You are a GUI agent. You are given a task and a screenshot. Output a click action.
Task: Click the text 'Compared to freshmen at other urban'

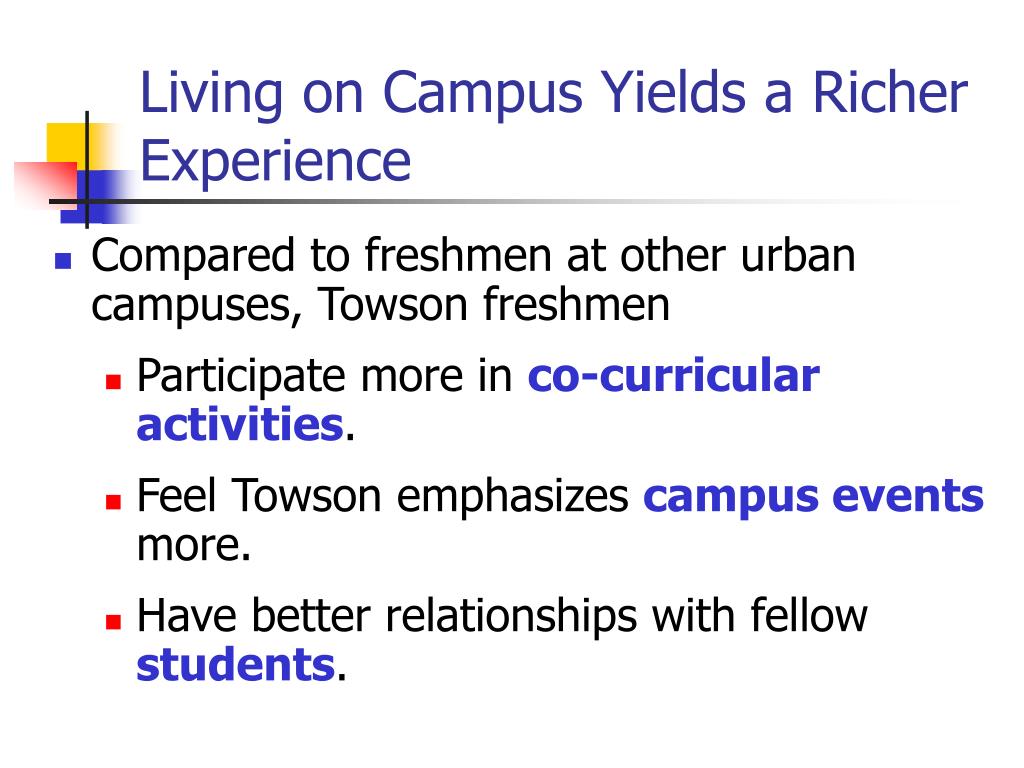tap(473, 255)
